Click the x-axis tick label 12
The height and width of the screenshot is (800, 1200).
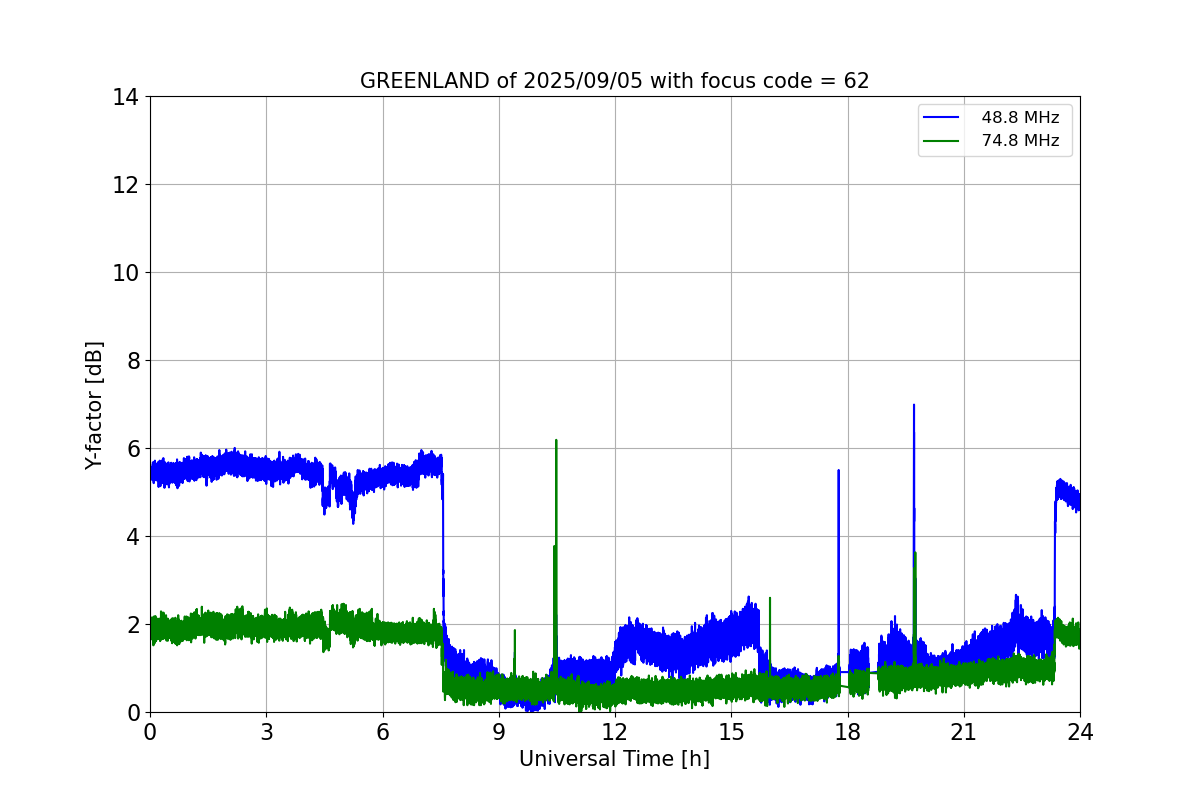[x=615, y=732]
